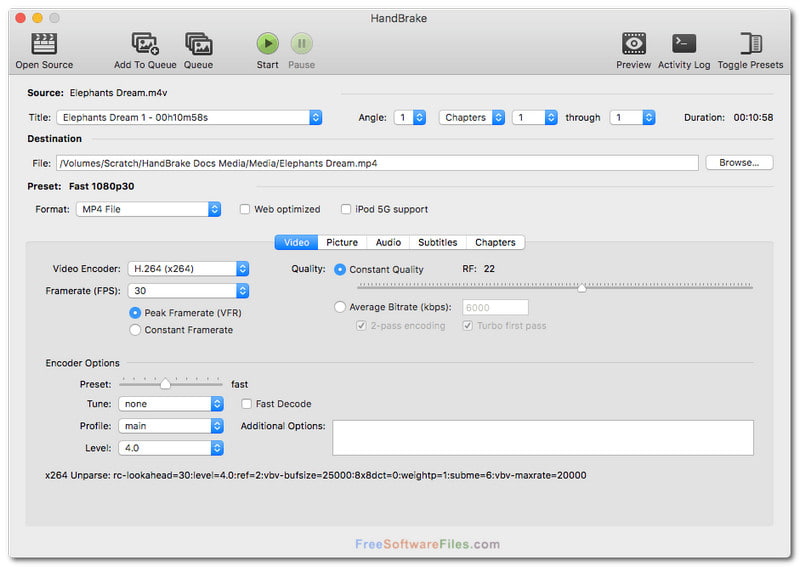This screenshot has height=567, width=800.
Task: Open the Format MP4 File dropdown
Action: coord(148,210)
